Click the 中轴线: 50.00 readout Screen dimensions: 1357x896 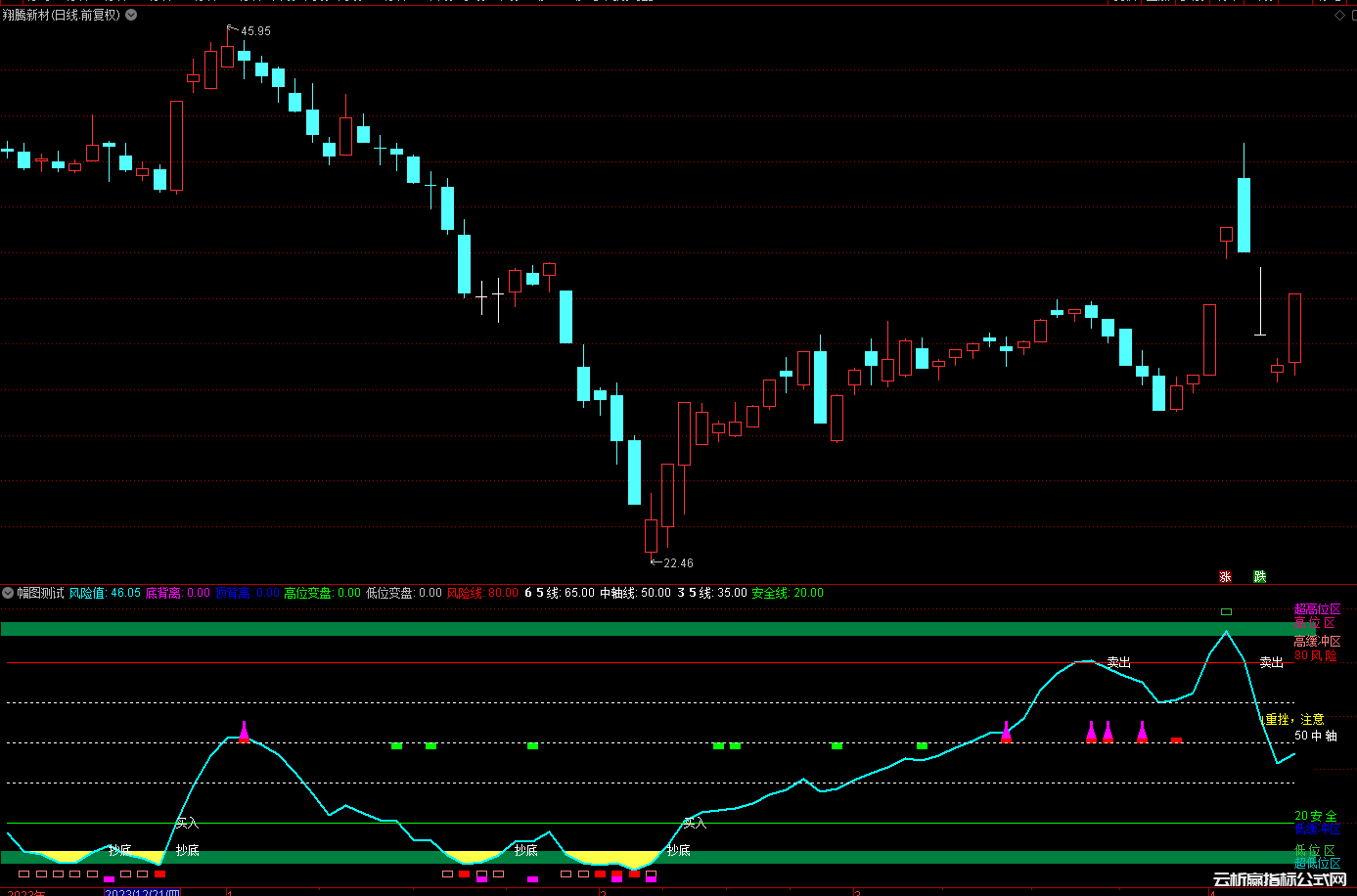636,593
